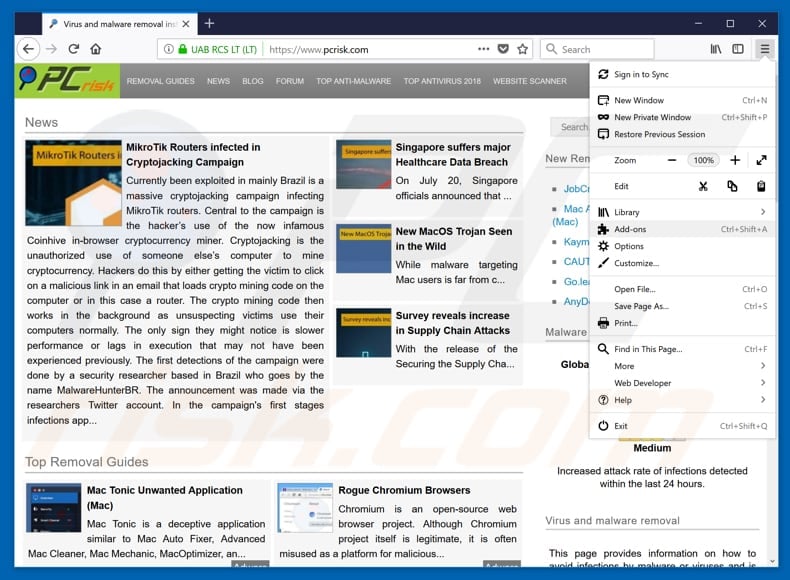The height and width of the screenshot is (580, 790).
Task: Save page to Pocket icon
Action: tap(503, 49)
